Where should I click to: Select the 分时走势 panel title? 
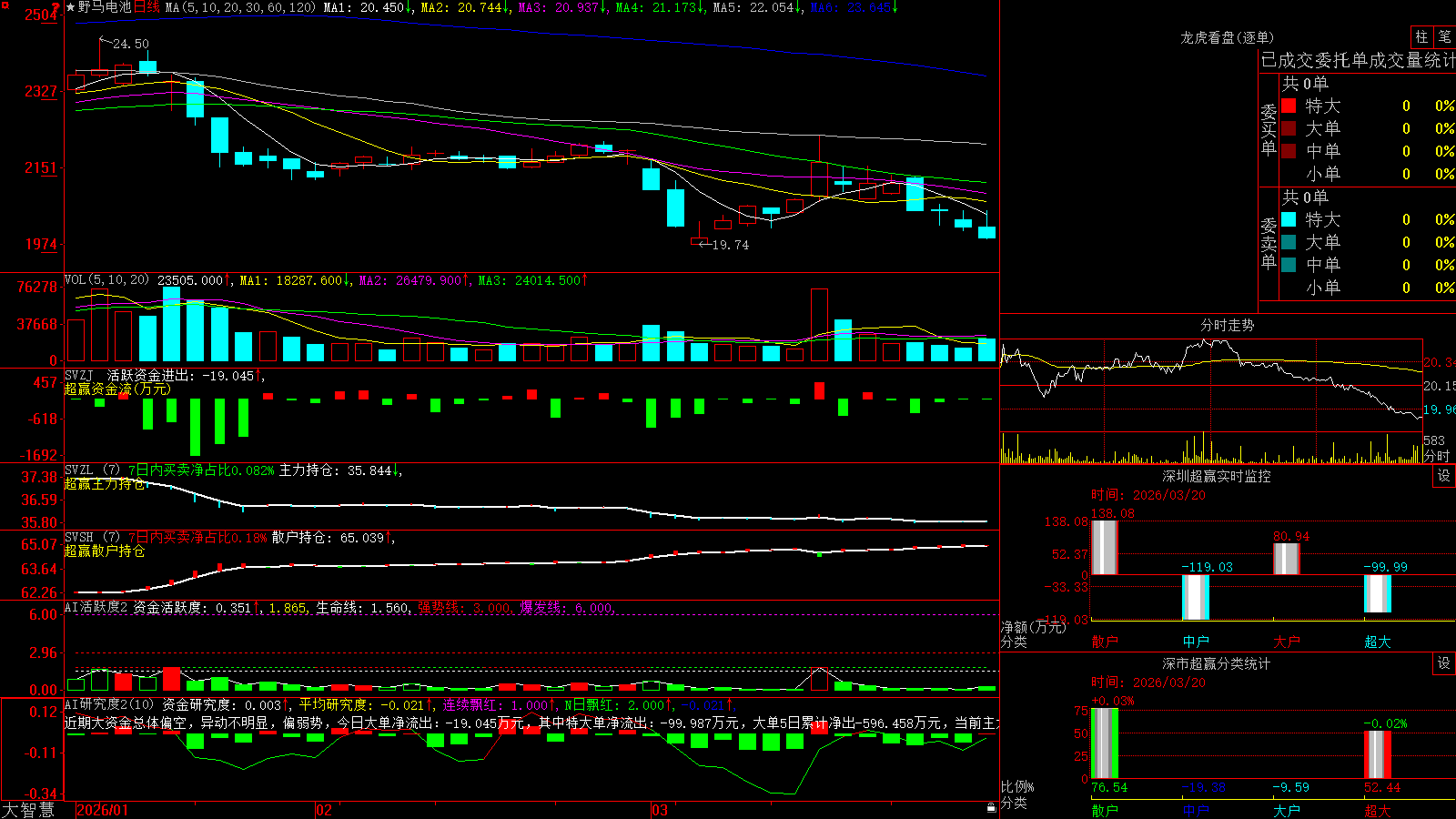[x=1227, y=325]
